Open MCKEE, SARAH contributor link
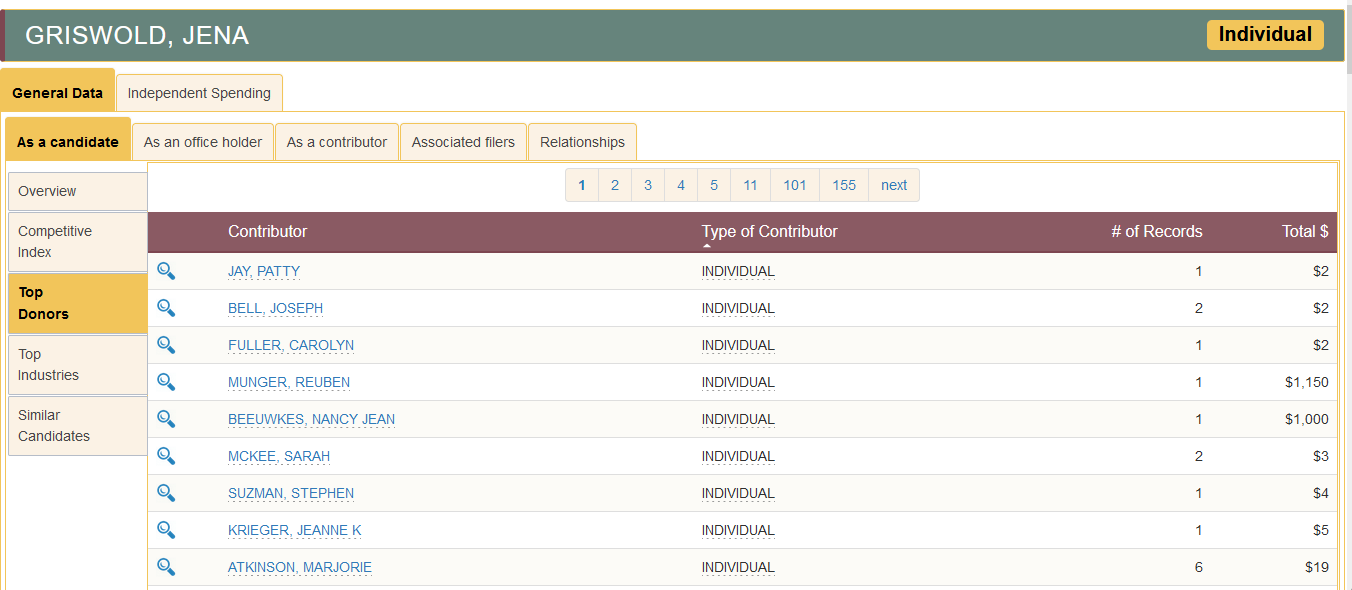Screen dimensions: 1352x590 [x=279, y=456]
